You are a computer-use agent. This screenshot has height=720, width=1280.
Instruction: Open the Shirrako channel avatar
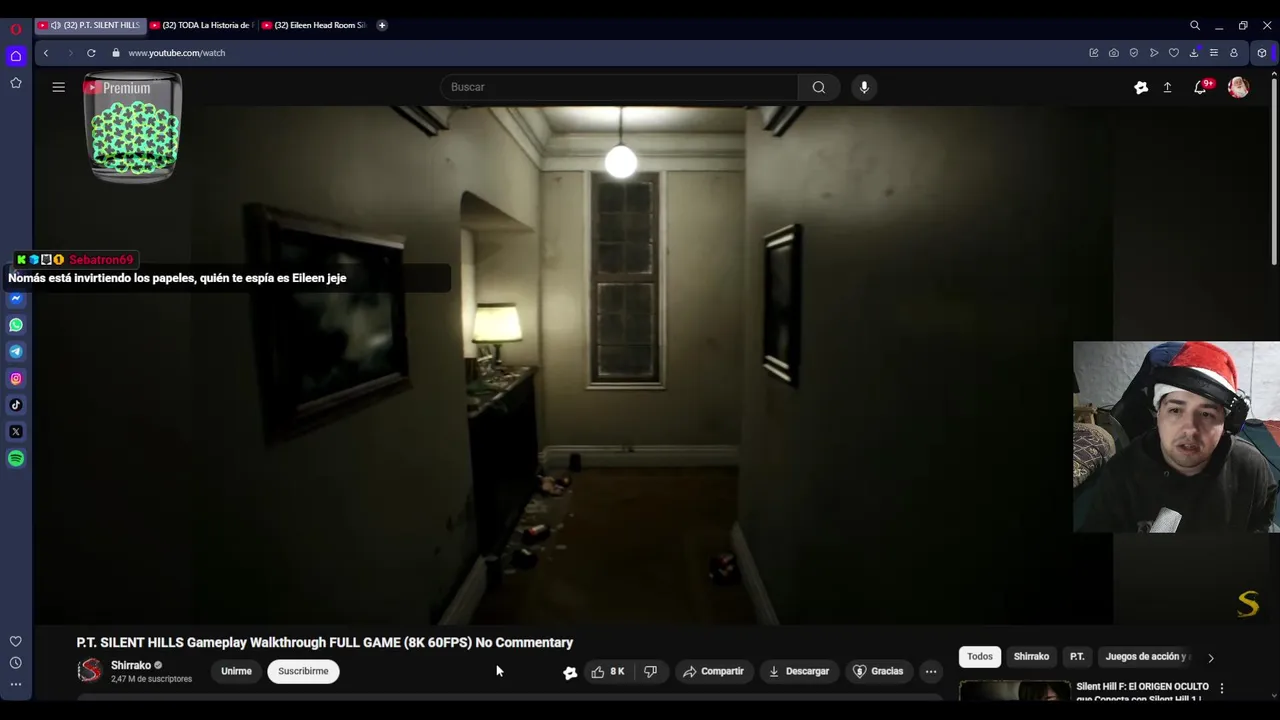click(x=90, y=671)
